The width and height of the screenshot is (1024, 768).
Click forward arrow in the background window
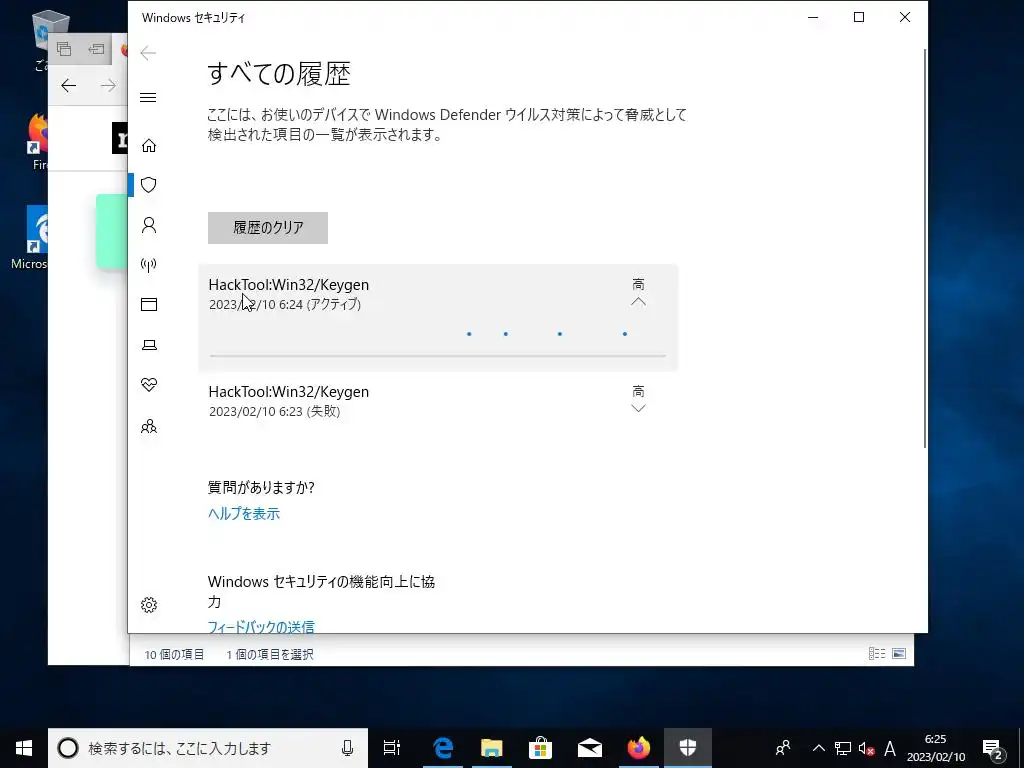tap(108, 86)
